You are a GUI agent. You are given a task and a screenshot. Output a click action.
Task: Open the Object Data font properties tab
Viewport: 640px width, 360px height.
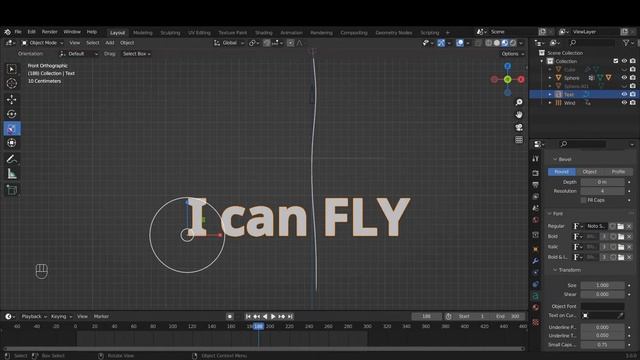tap(536, 296)
